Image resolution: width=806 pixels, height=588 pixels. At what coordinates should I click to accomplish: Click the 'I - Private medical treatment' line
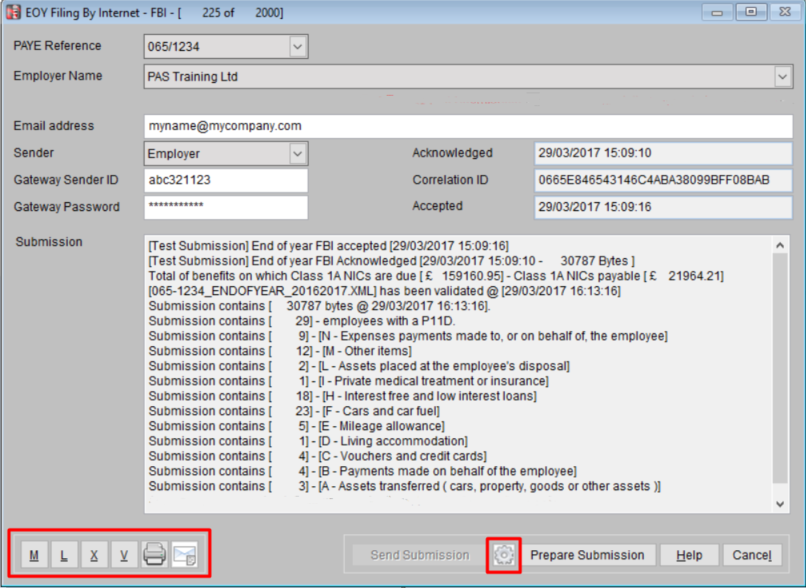pyautogui.click(x=349, y=381)
